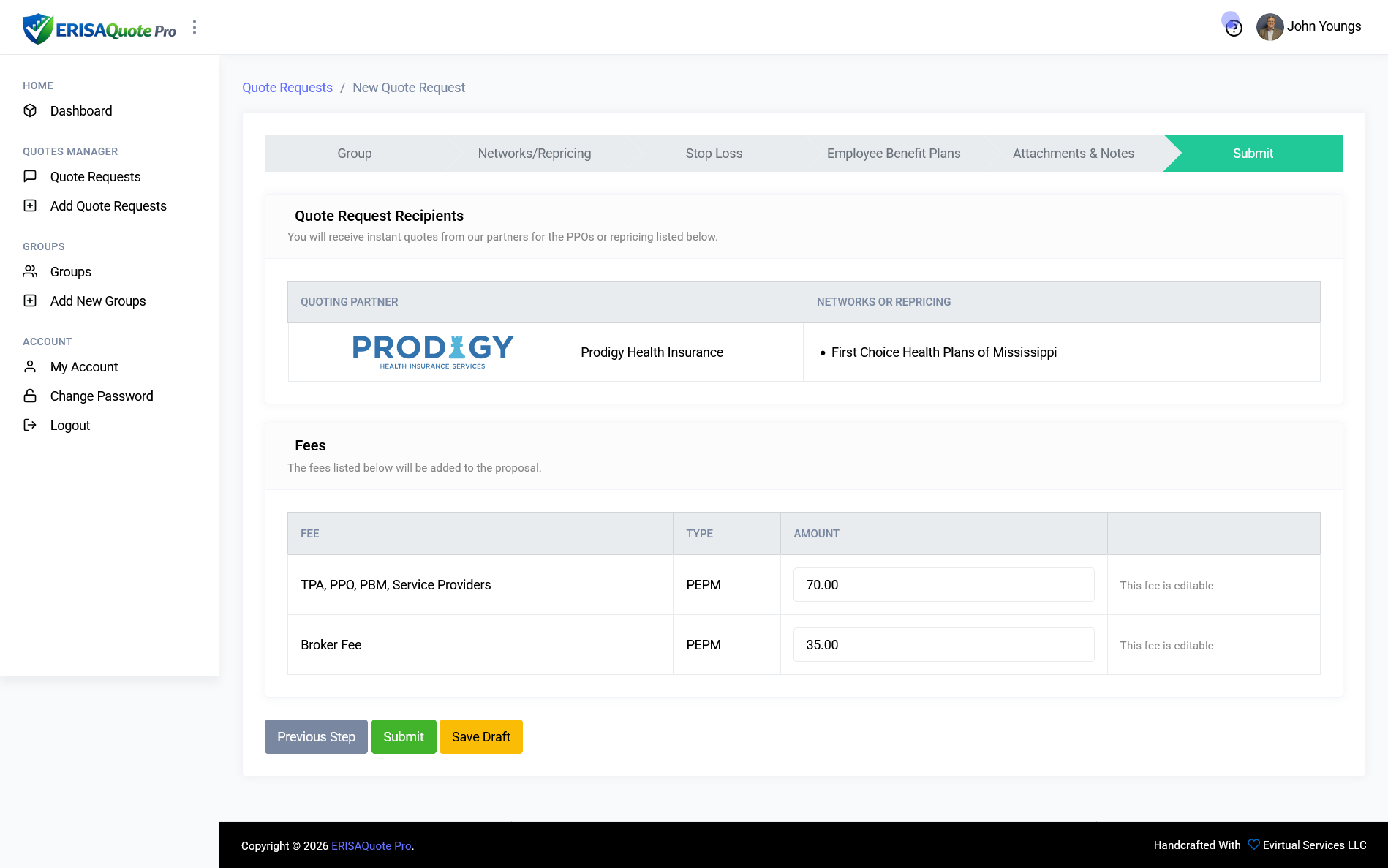This screenshot has height=868, width=1388.
Task: Open the help question mark icon
Action: pos(1234,28)
